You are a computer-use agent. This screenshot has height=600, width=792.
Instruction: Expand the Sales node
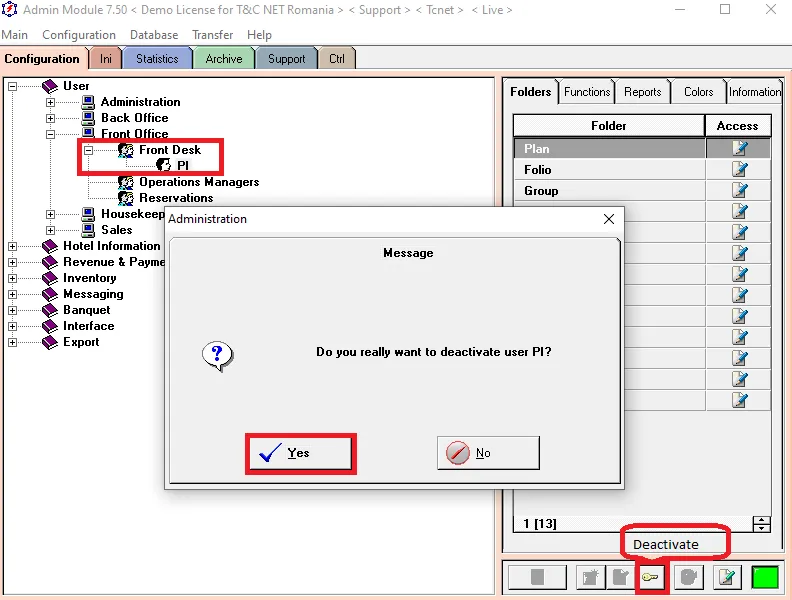[x=50, y=230]
